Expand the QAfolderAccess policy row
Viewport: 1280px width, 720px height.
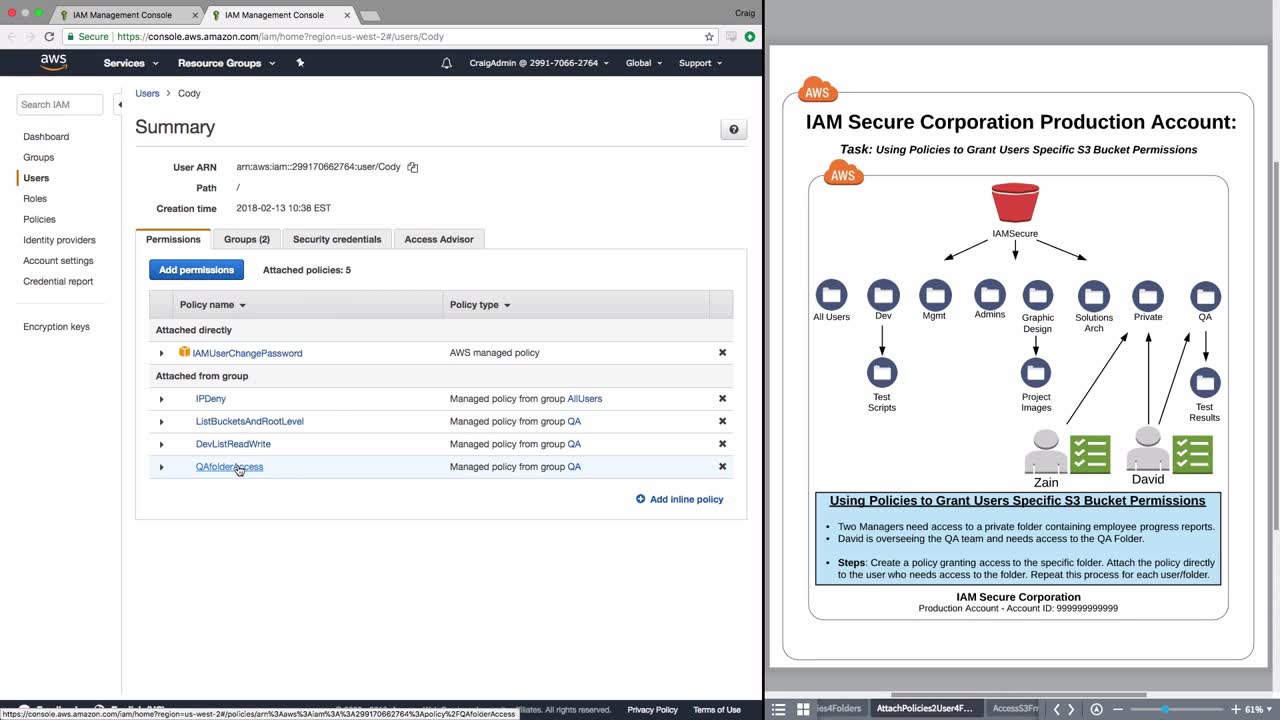click(x=161, y=467)
